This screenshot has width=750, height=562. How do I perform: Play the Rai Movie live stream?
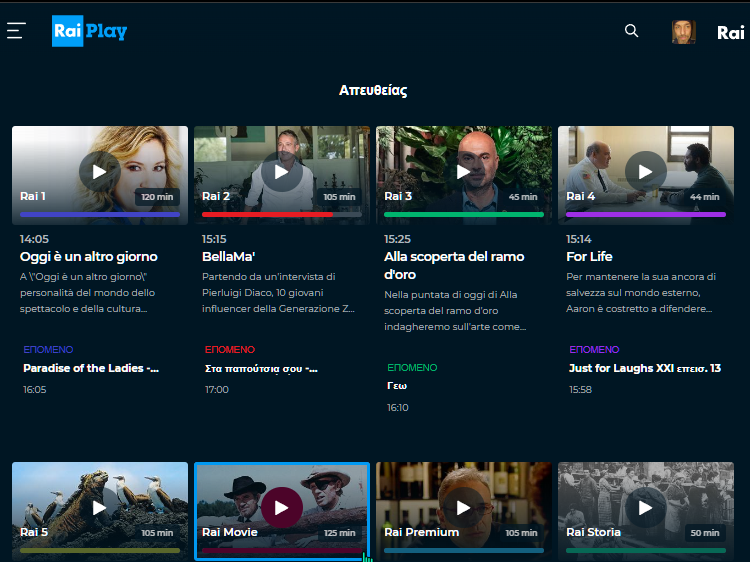pos(282,508)
